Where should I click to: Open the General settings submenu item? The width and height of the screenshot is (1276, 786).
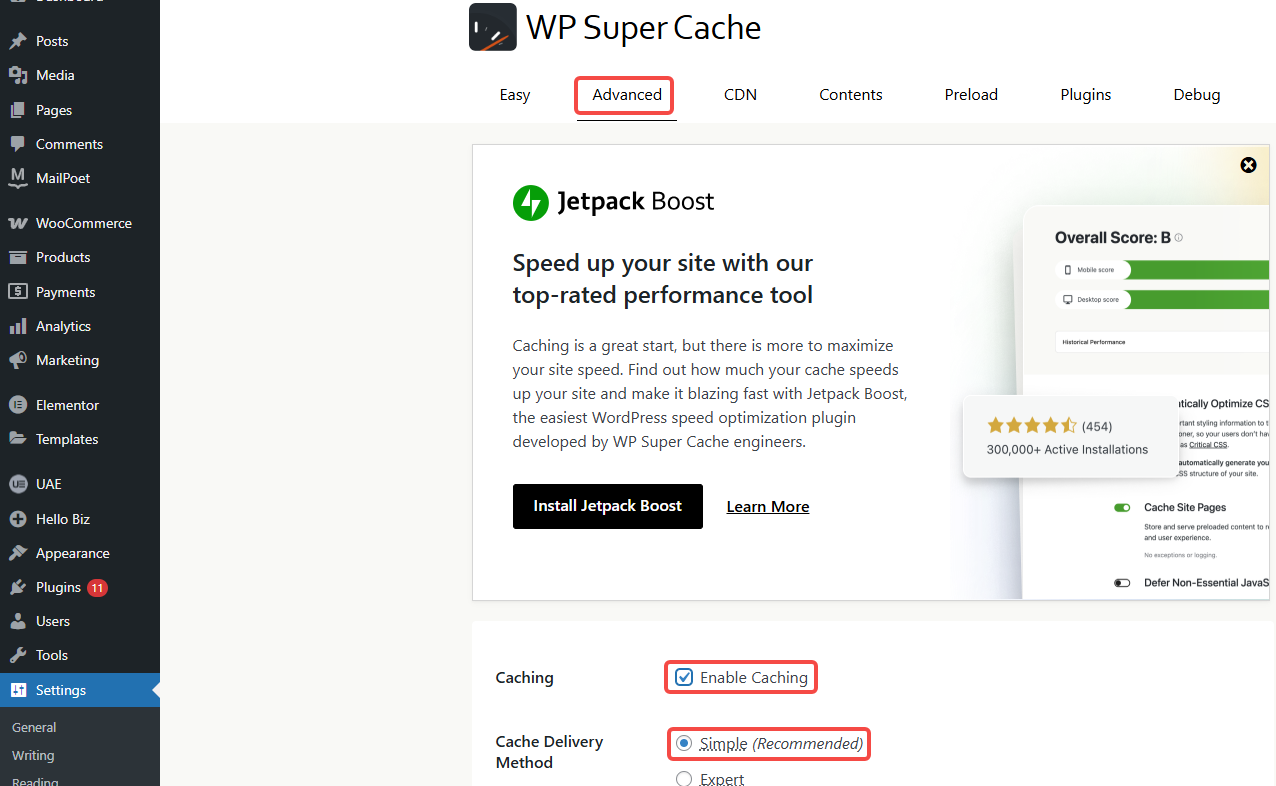click(x=34, y=727)
